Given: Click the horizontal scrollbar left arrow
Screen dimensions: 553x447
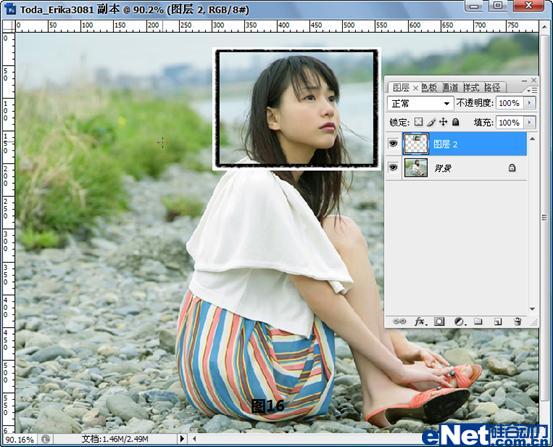Looking at the screenshot, I should pos(194,439).
